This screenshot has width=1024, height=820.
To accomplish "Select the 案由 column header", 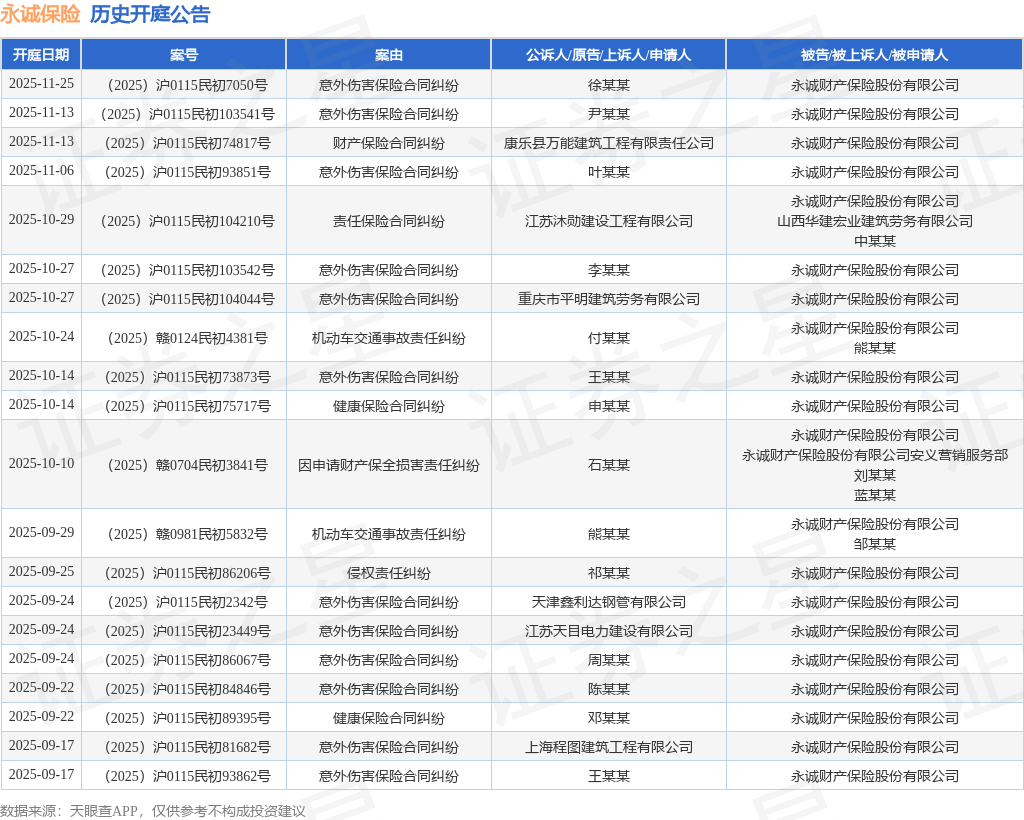I will (389, 55).
